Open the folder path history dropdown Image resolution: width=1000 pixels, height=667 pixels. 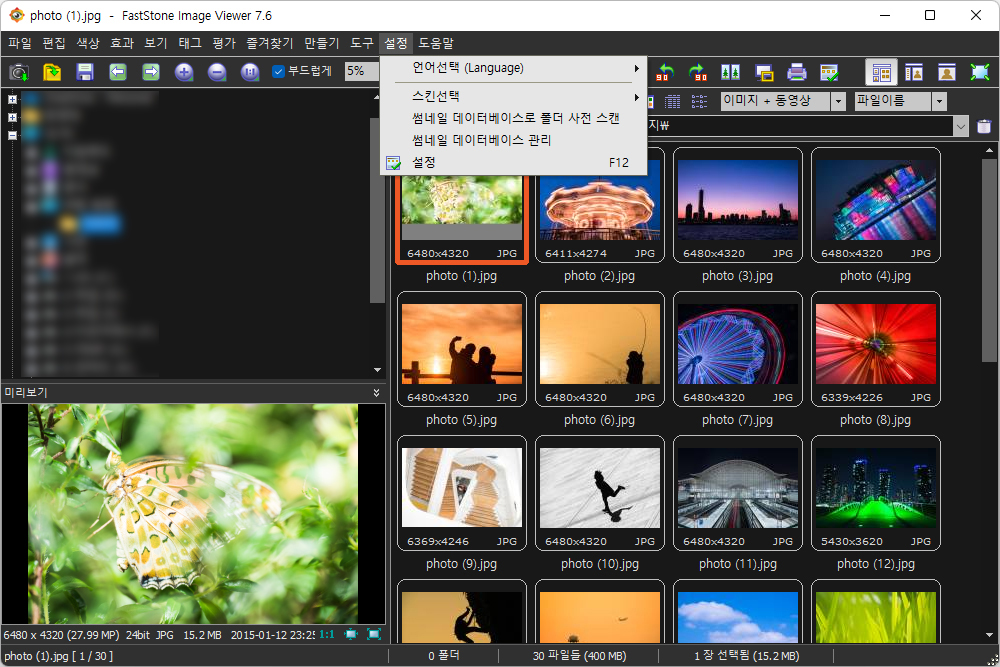[960, 126]
